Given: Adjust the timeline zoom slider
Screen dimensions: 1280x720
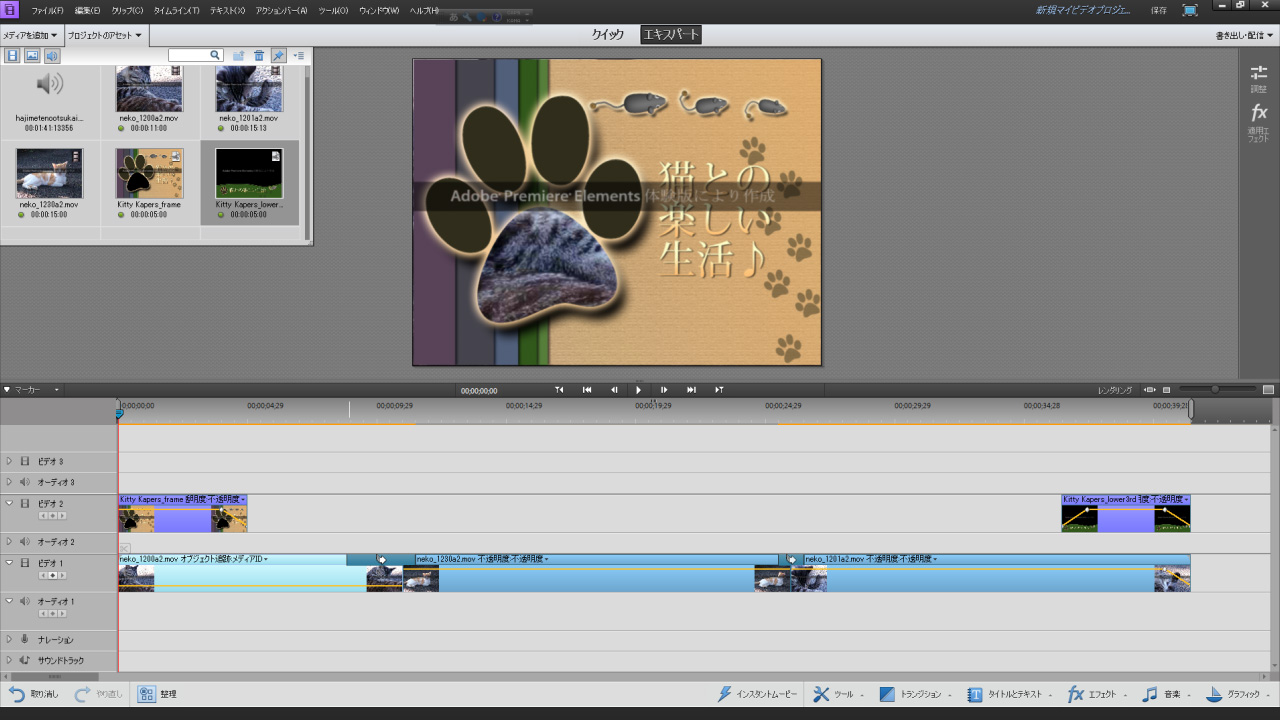Looking at the screenshot, I should 1215,389.
